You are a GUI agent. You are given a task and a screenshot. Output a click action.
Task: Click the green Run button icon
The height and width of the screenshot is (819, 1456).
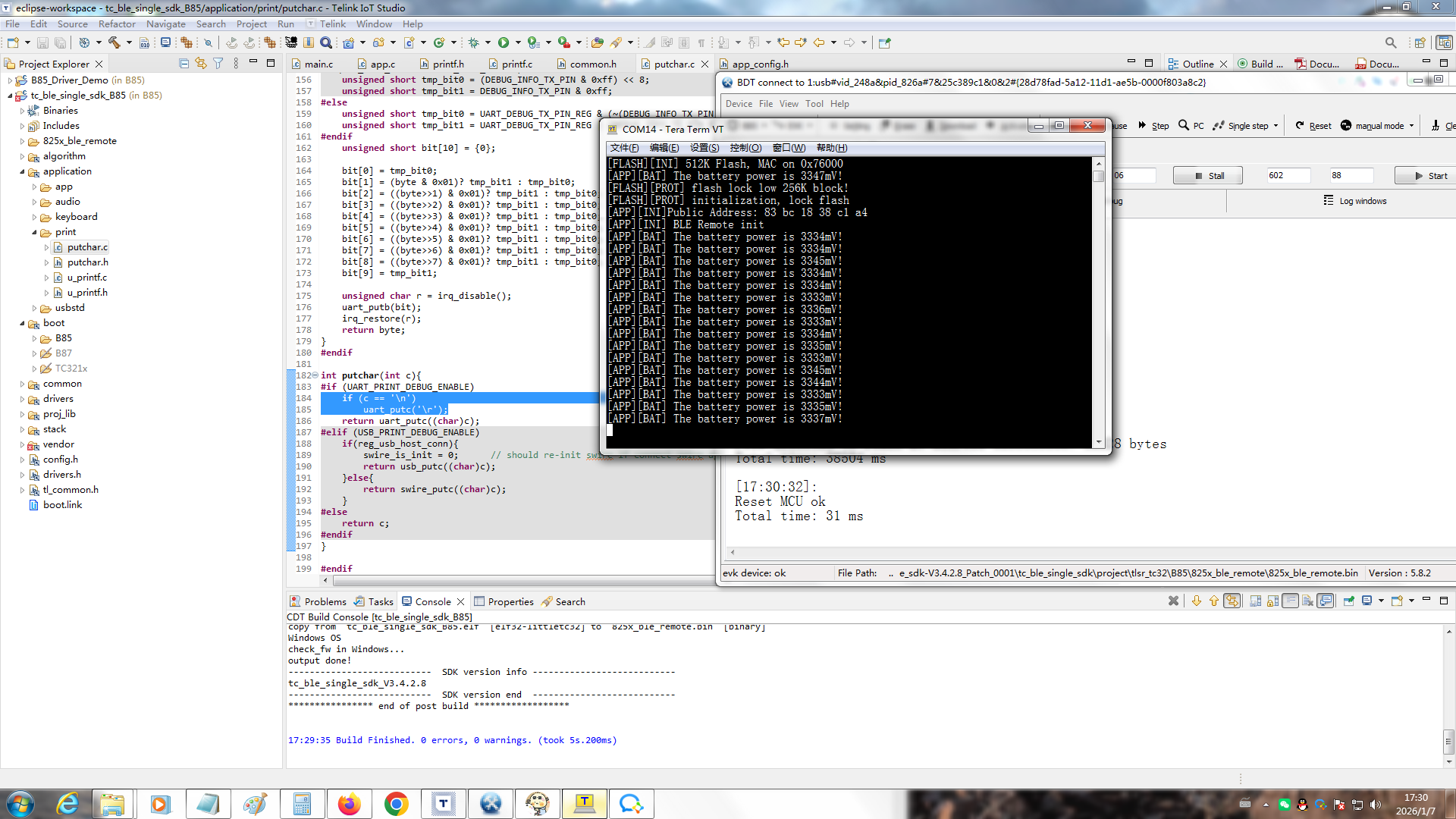point(504,42)
